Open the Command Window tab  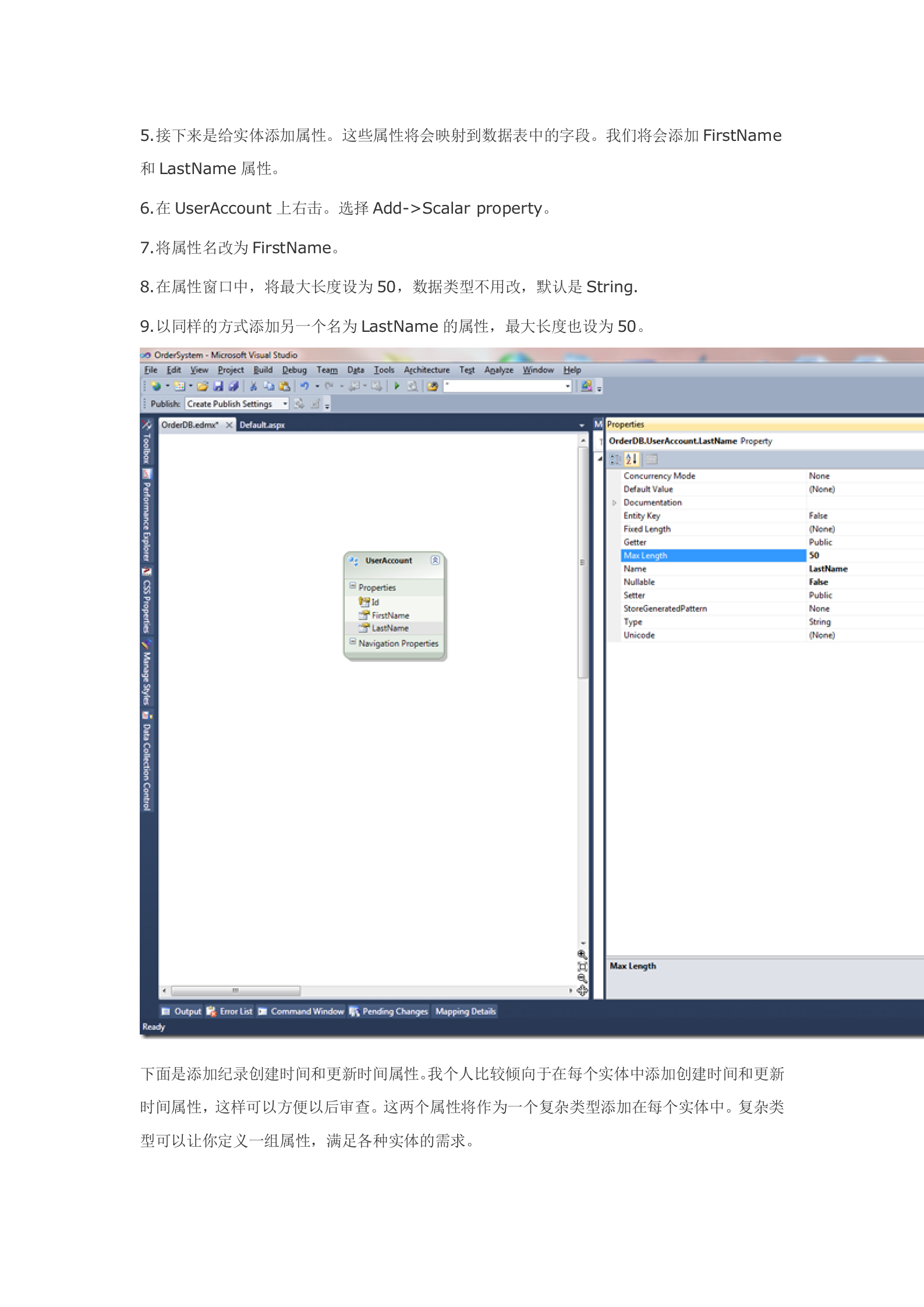[301, 1011]
